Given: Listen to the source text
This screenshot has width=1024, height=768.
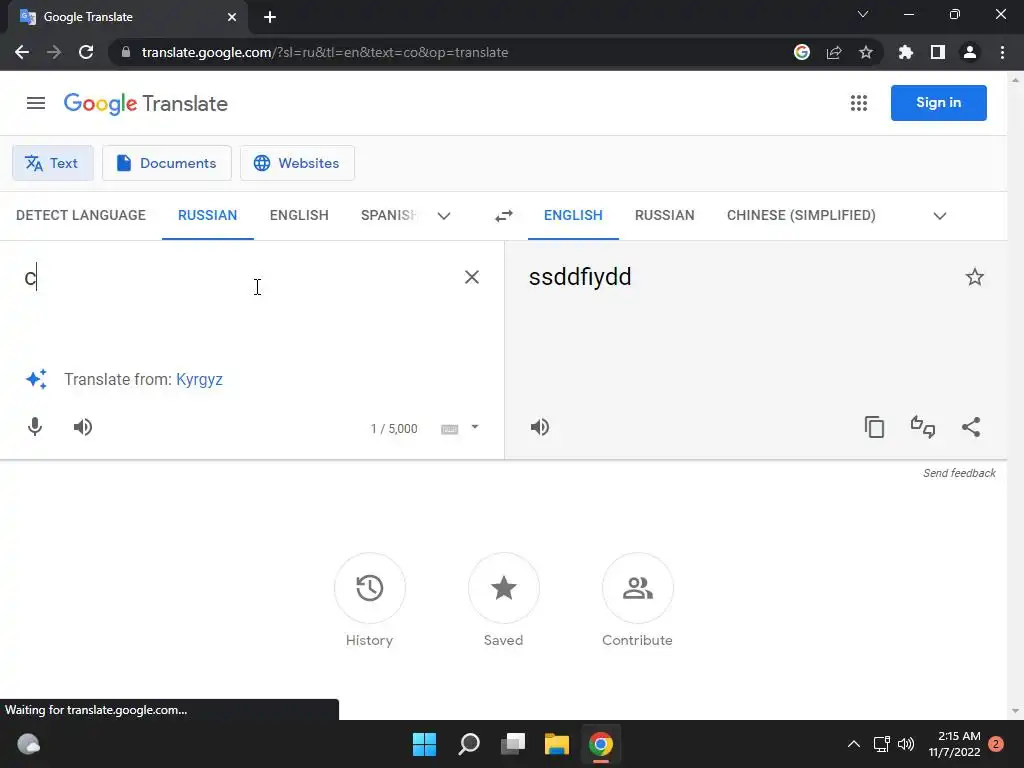Looking at the screenshot, I should tap(83, 427).
